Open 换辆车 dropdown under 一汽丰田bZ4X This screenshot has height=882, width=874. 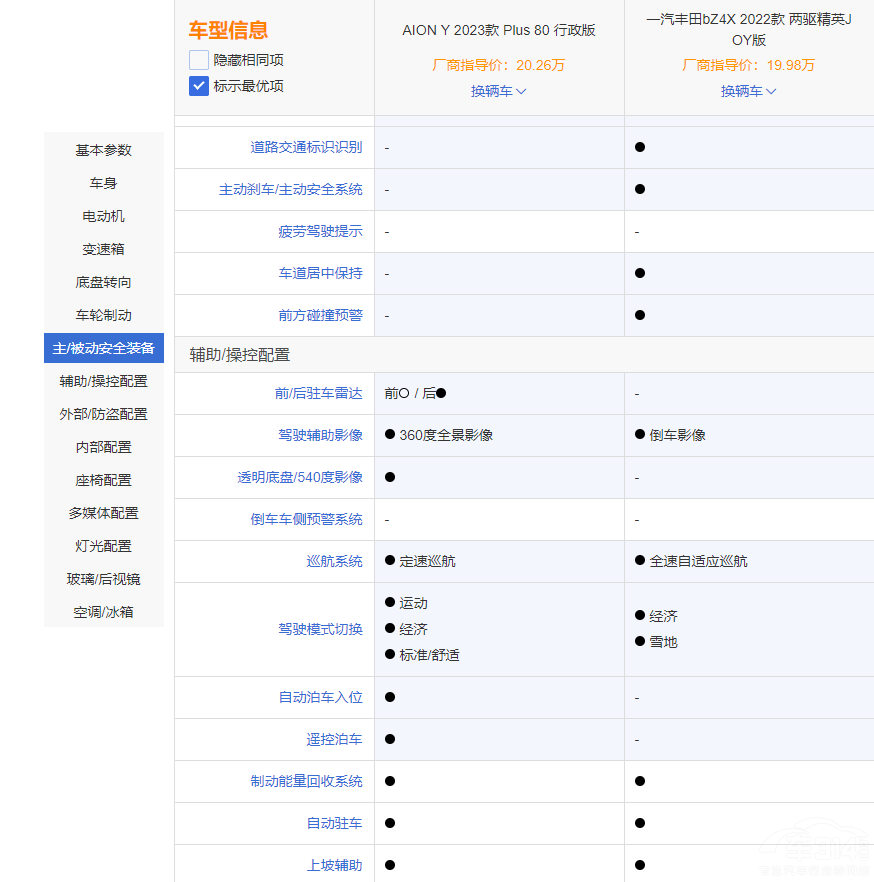tap(749, 91)
